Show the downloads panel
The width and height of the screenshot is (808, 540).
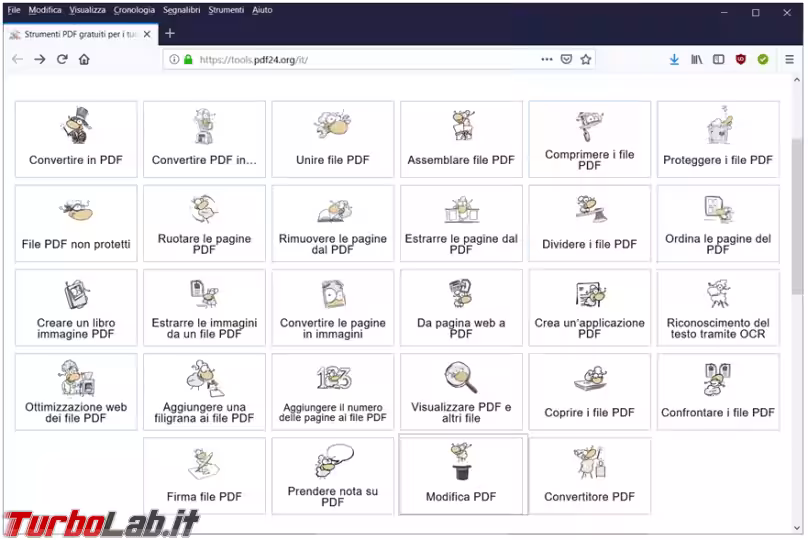(x=674, y=59)
